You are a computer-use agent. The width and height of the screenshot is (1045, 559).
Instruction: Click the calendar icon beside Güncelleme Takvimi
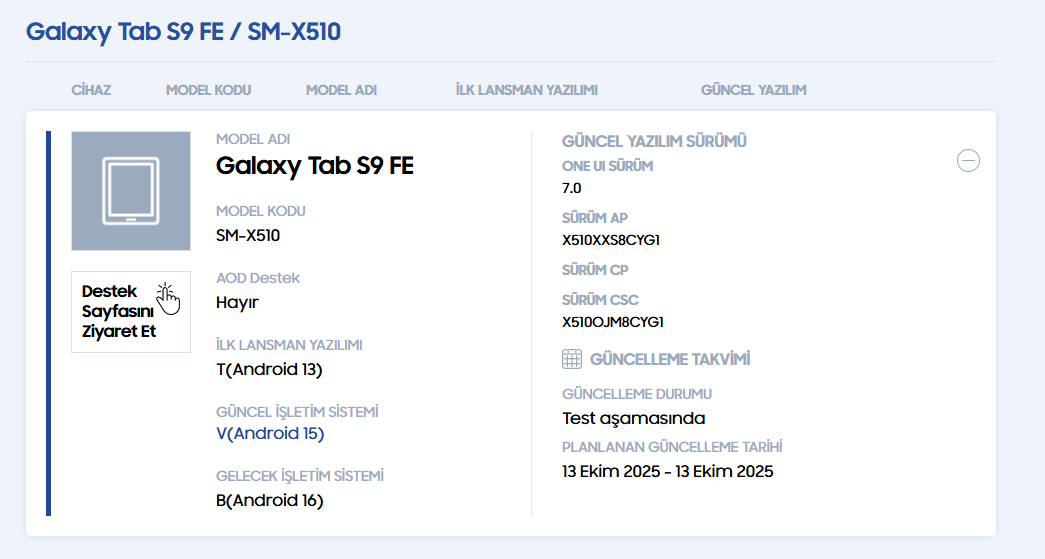click(x=572, y=359)
